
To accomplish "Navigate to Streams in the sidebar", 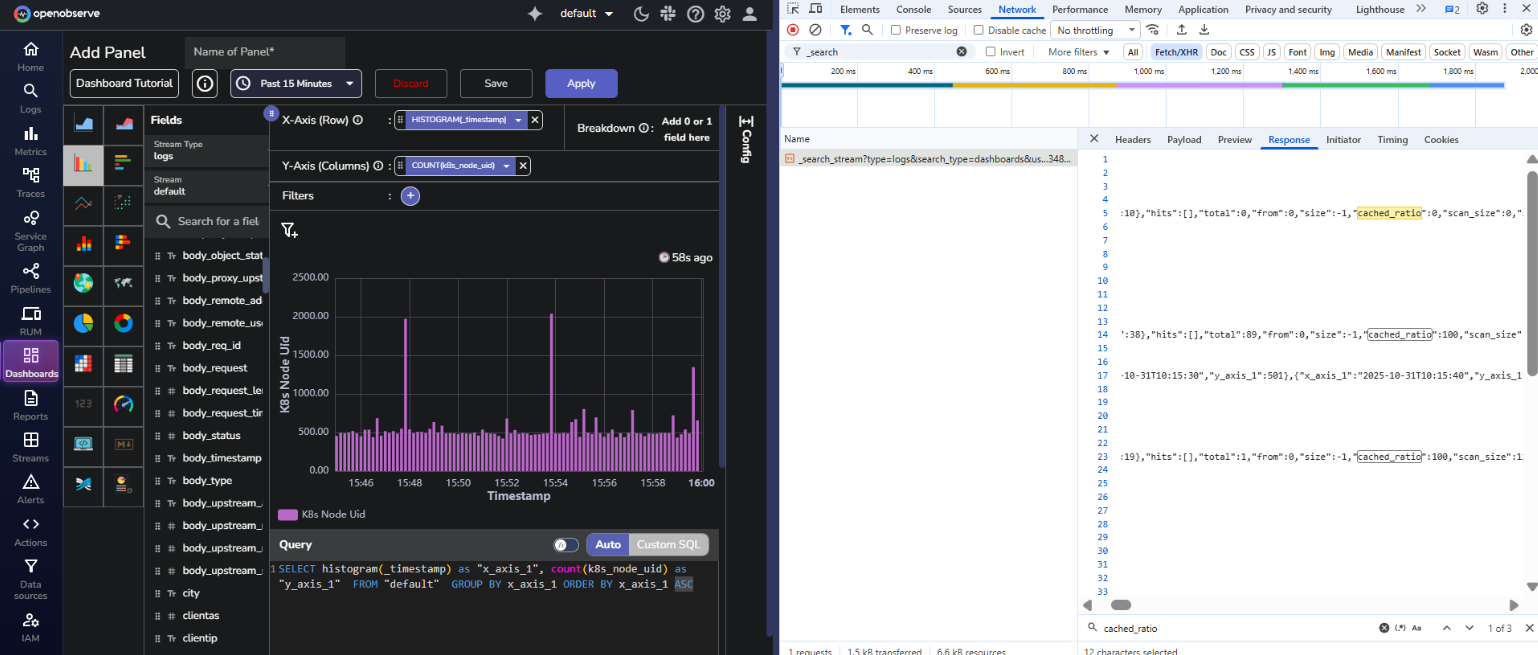I will (x=30, y=449).
